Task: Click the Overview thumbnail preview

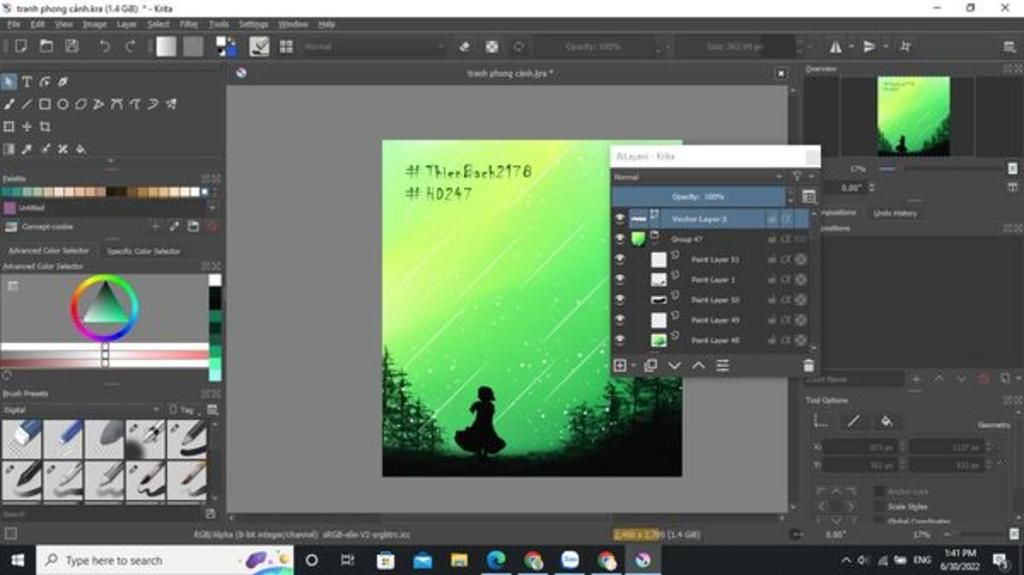Action: tap(914, 116)
